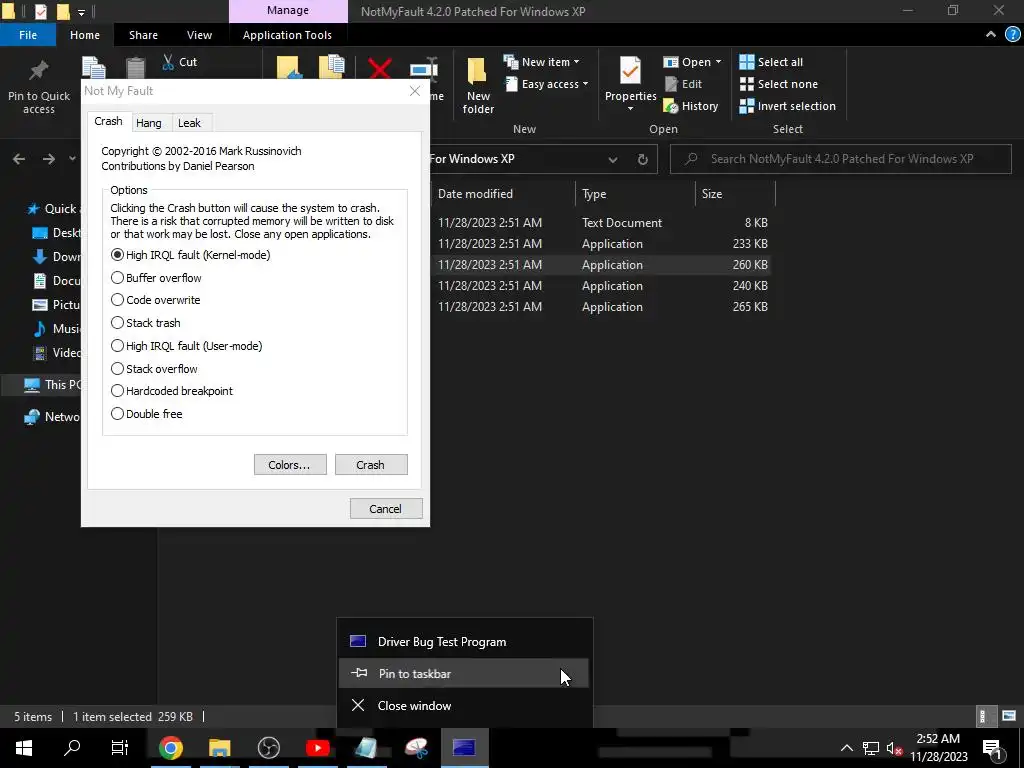The width and height of the screenshot is (1024, 768).
Task: Select the 260 KB Application row
Action: pos(602,264)
